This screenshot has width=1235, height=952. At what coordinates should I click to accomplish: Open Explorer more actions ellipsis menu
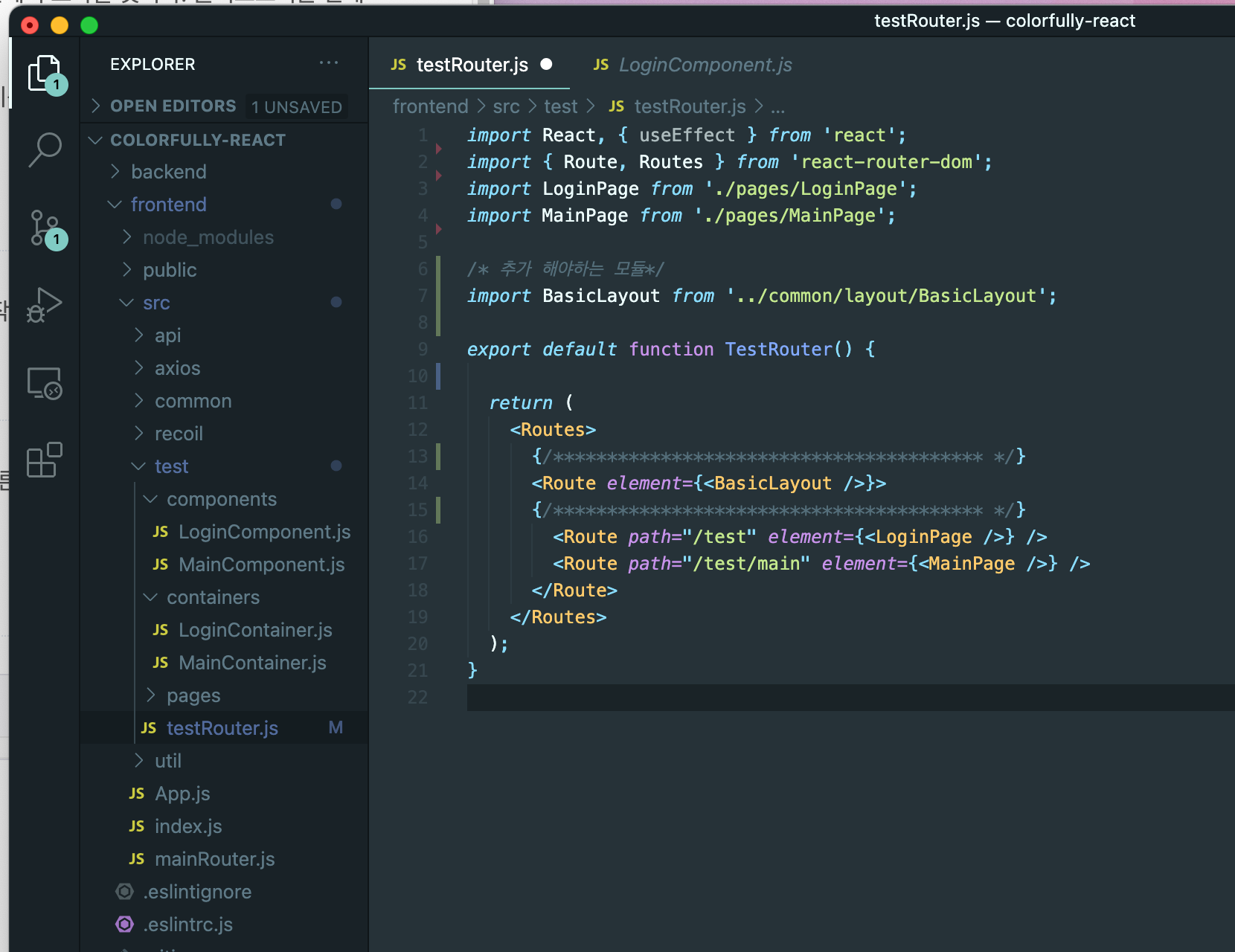coord(329,63)
